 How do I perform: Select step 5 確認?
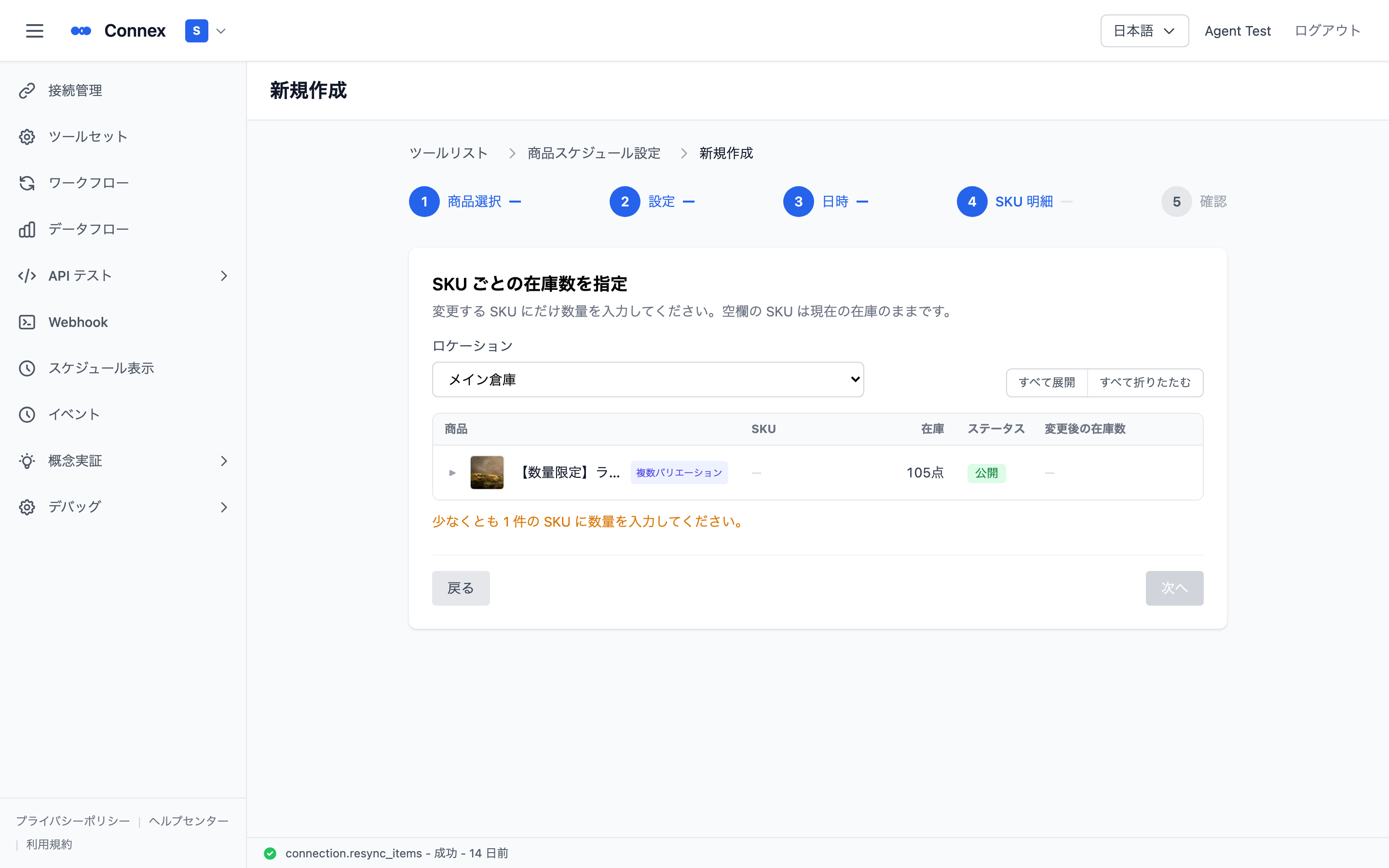coord(1194,202)
